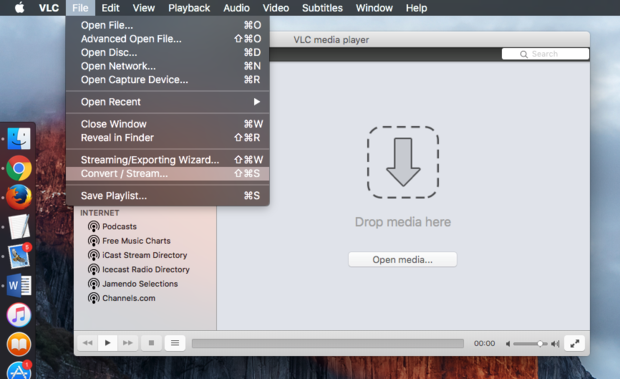
Task: Open the Mail eagle stamp dock icon
Action: coord(19,256)
